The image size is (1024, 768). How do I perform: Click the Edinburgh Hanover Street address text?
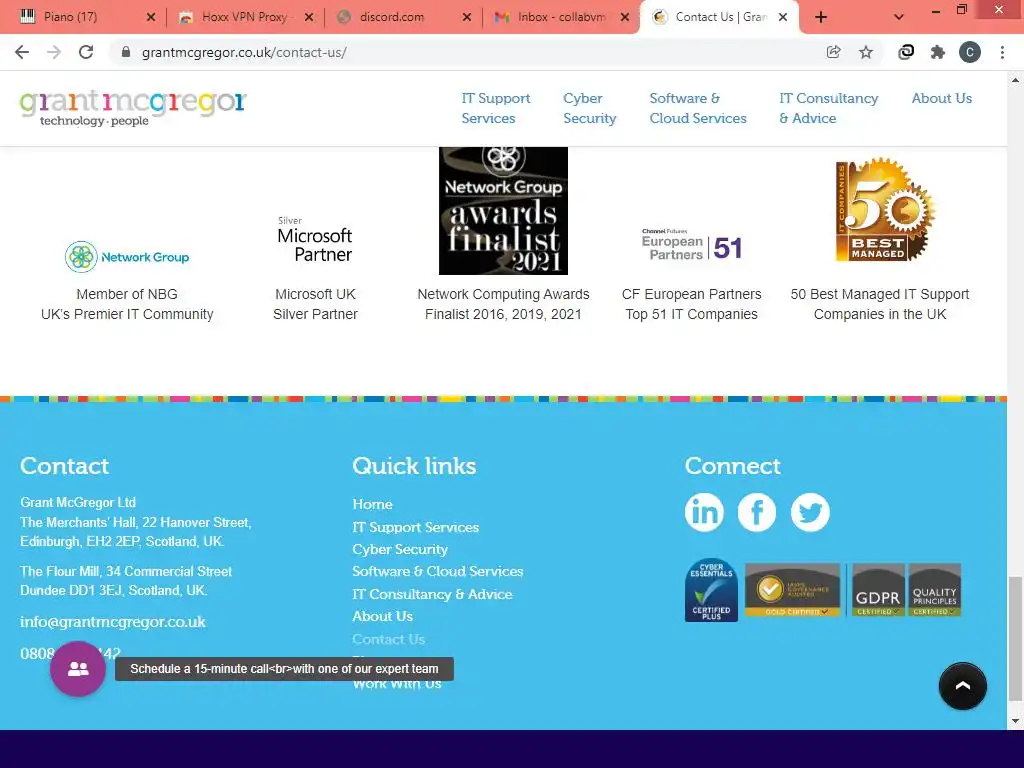tap(136, 532)
